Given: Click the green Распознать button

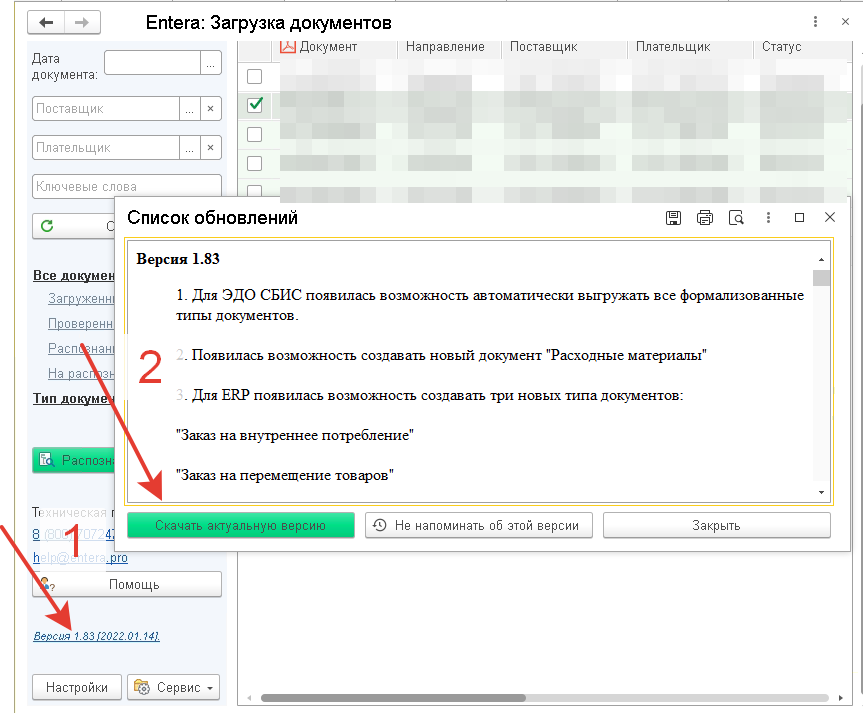Looking at the screenshot, I should click(x=74, y=460).
